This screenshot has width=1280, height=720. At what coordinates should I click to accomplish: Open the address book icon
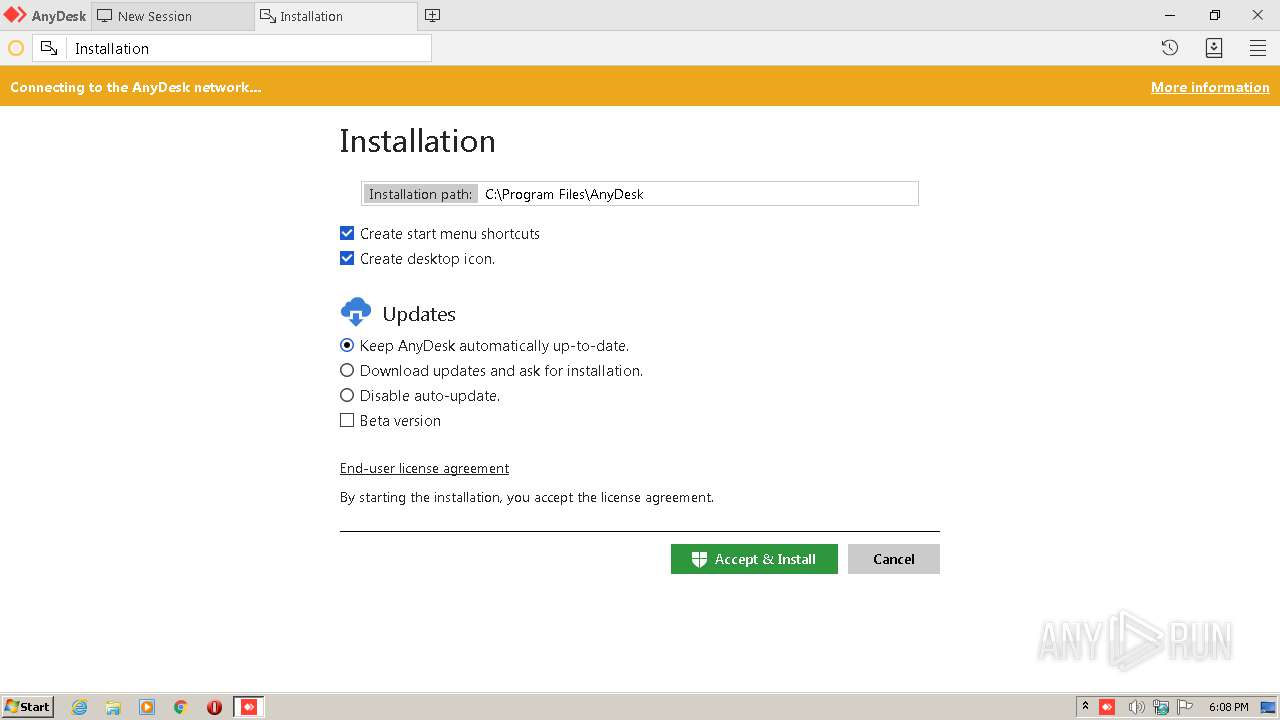click(x=1214, y=48)
